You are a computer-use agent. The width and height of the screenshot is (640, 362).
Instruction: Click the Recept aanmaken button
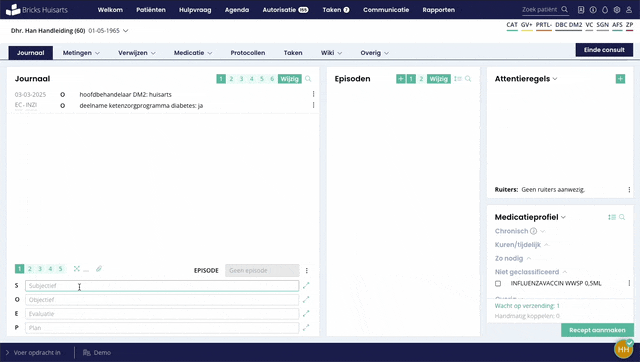click(x=597, y=330)
